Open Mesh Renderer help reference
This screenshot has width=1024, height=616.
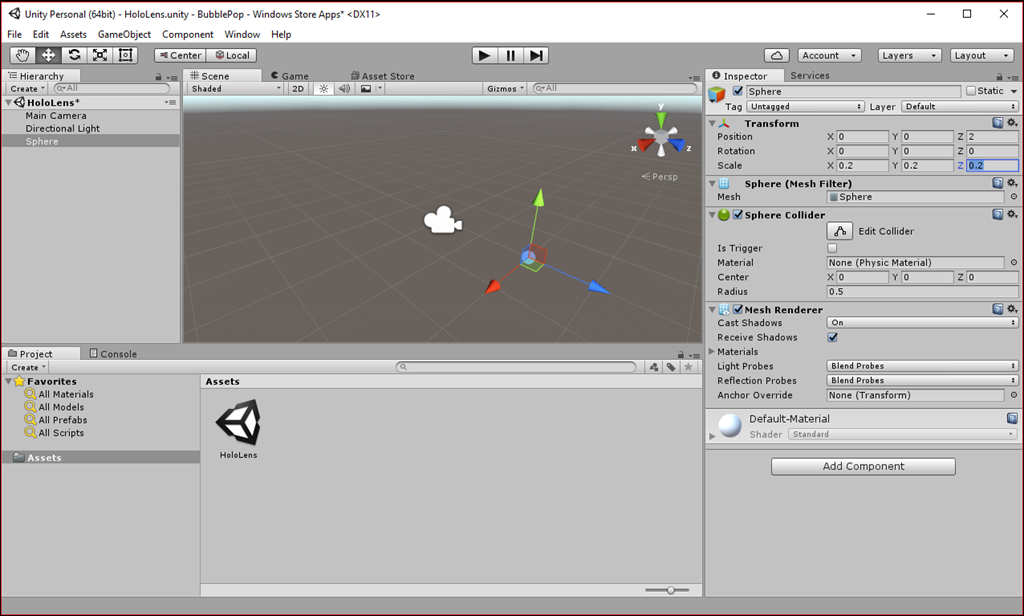997,309
